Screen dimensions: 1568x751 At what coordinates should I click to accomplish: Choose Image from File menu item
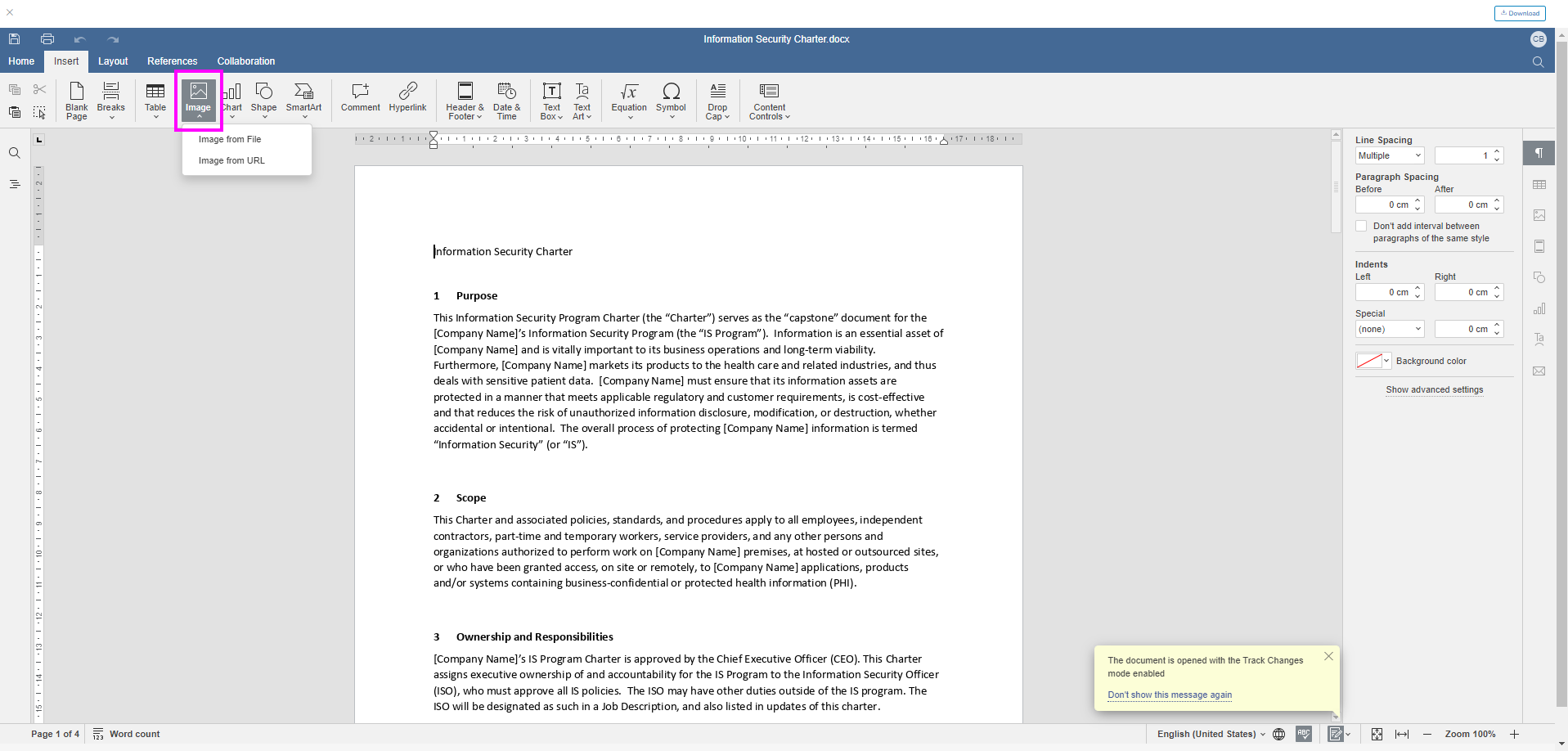[x=247, y=139]
